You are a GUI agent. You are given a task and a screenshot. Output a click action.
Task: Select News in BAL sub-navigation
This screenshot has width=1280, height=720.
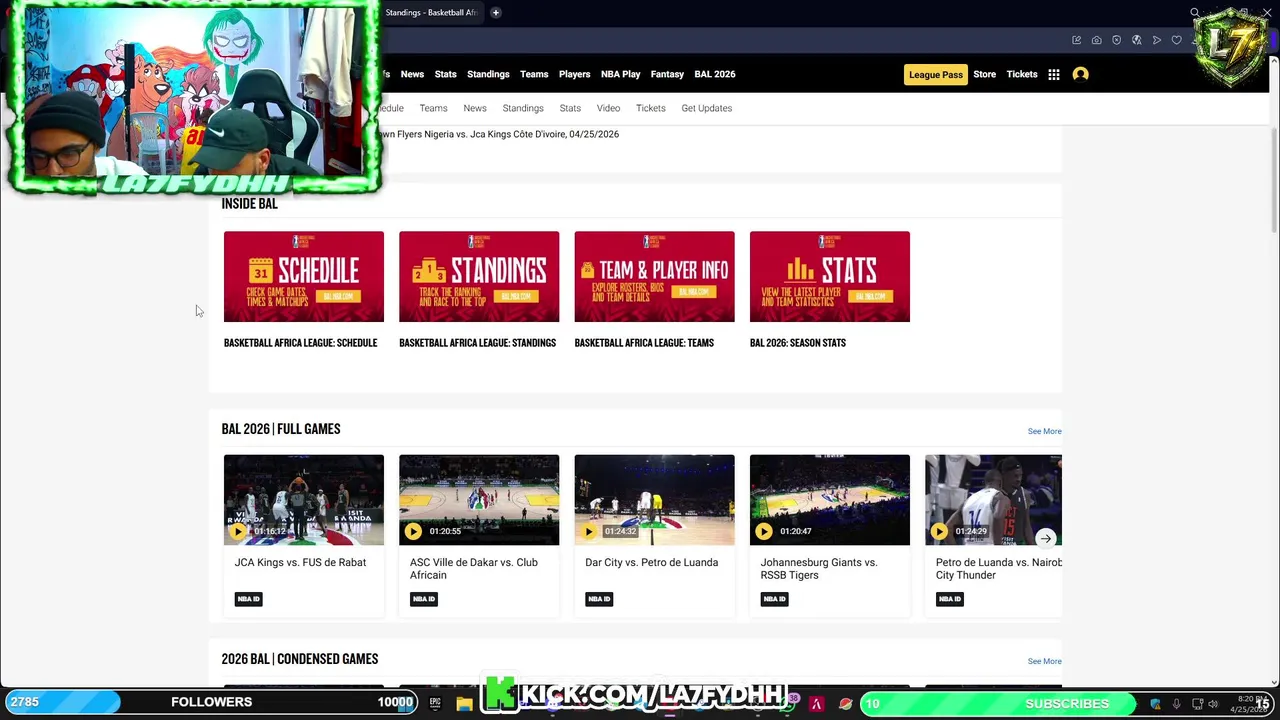click(475, 108)
